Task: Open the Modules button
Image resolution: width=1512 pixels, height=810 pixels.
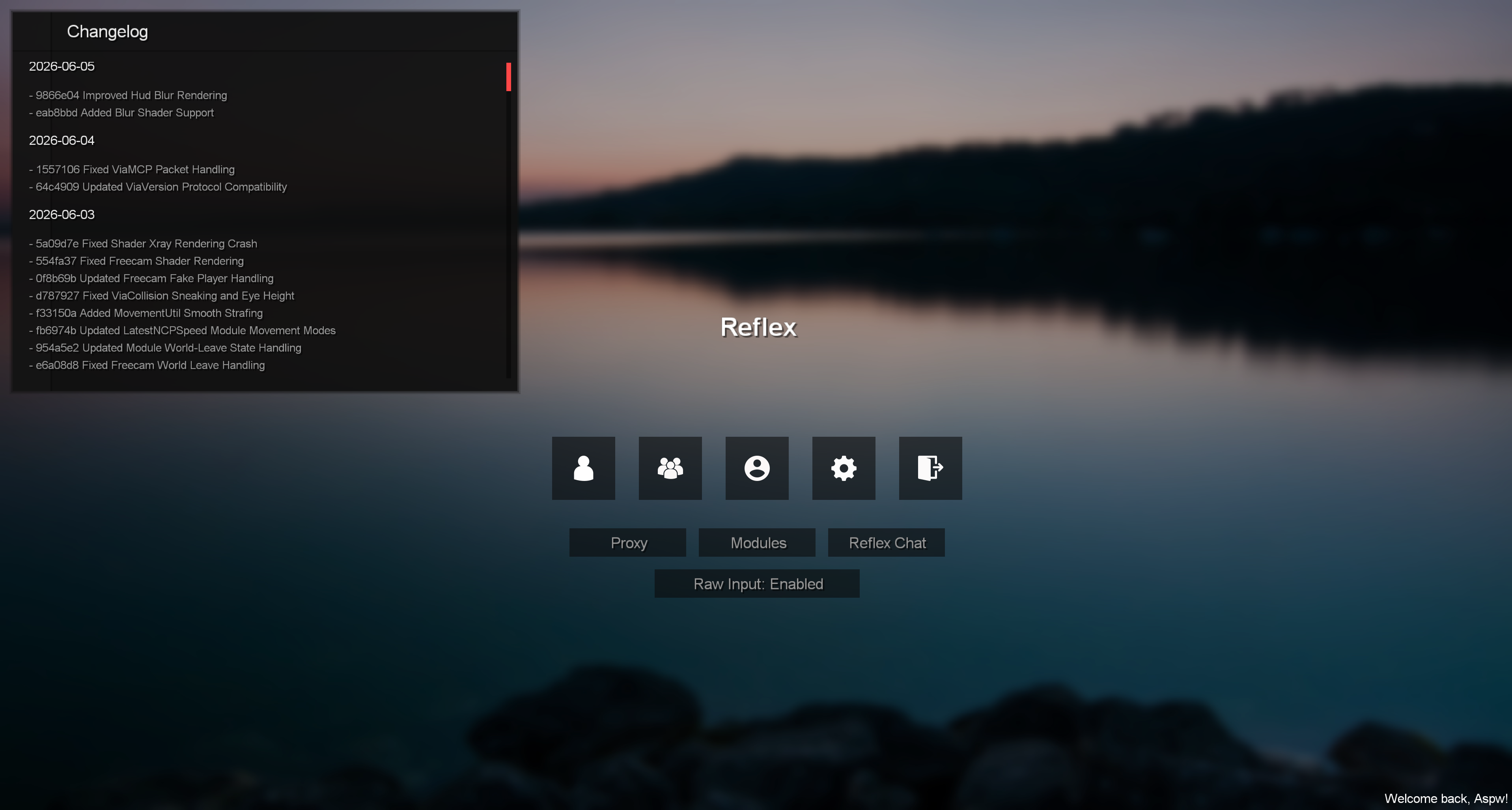Action: coord(757,542)
